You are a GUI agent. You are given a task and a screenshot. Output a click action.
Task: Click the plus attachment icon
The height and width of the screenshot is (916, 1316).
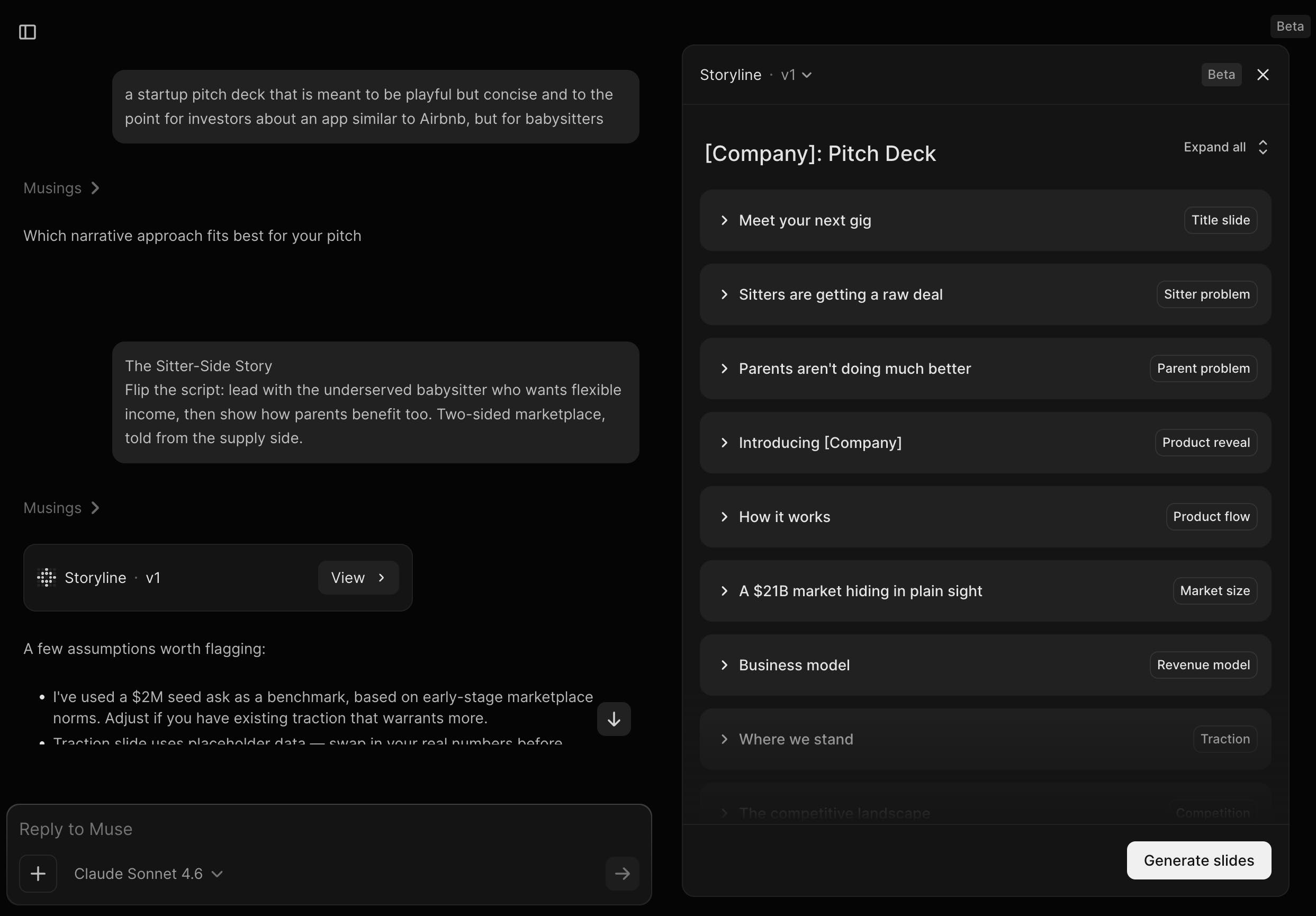click(x=38, y=874)
